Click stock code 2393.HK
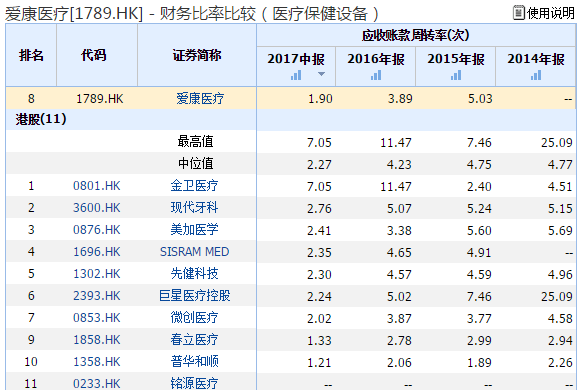This screenshot has height=390, width=579. [x=97, y=295]
